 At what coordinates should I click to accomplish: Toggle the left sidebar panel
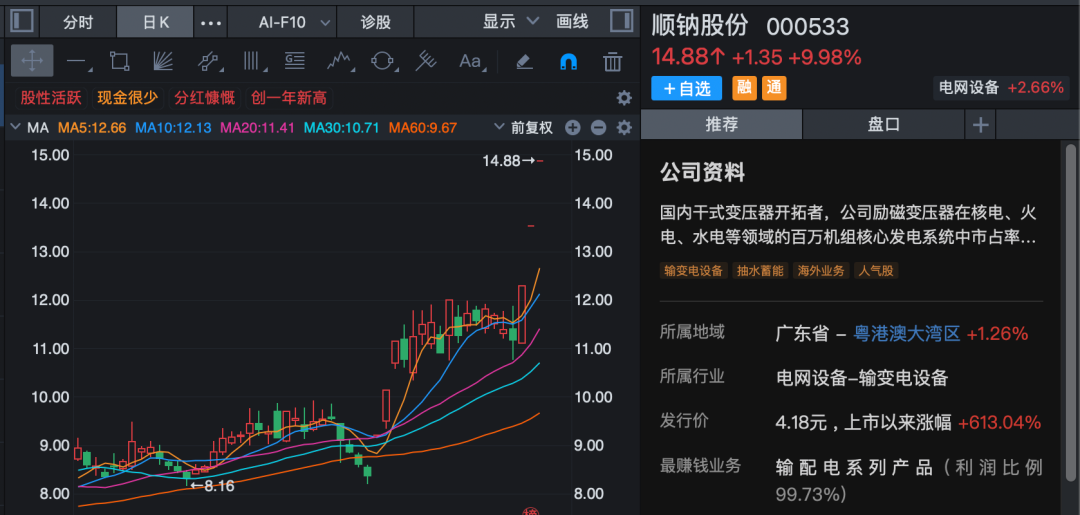click(x=21, y=21)
